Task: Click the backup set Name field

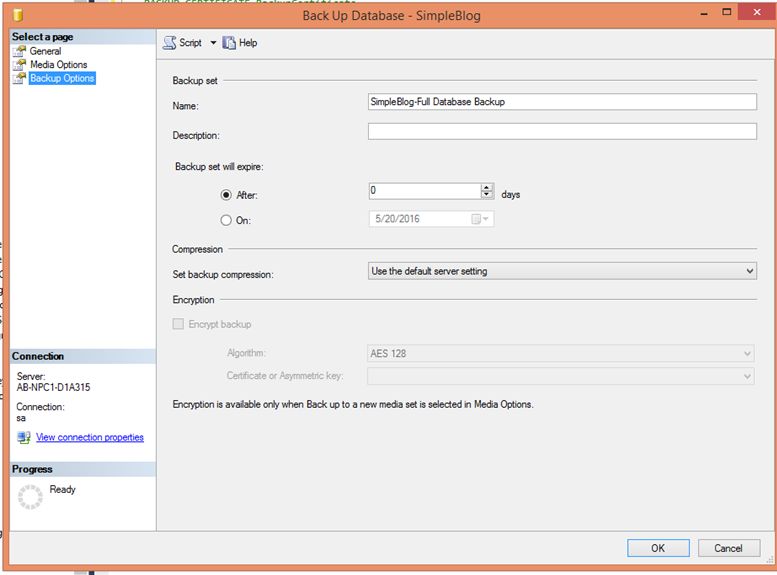Action: click(x=562, y=102)
